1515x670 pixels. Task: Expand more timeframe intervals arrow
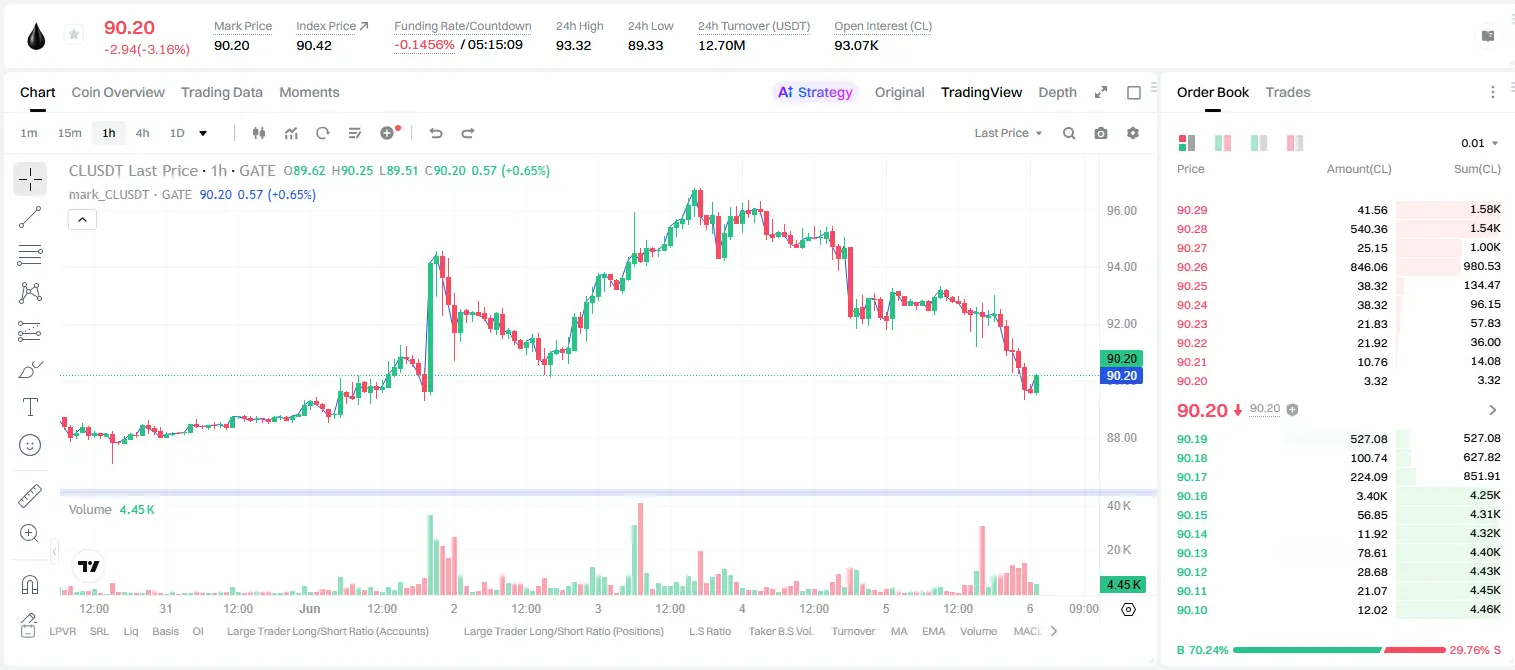(203, 133)
